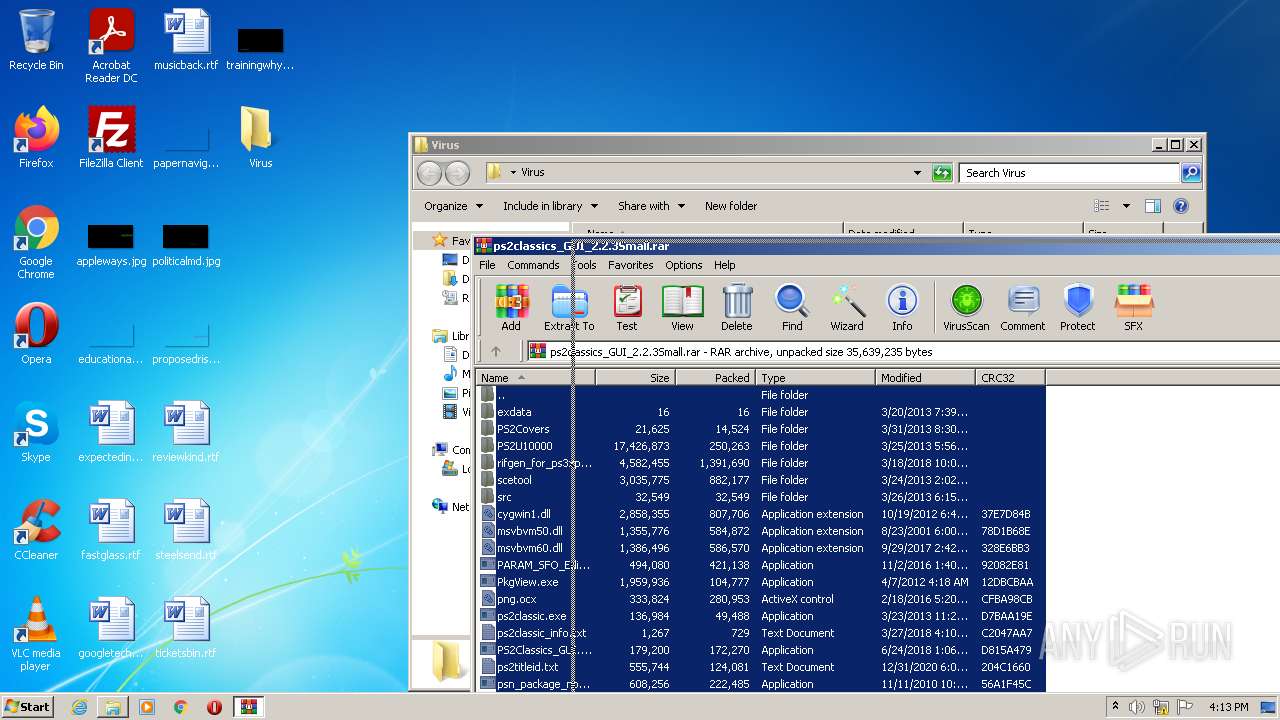Select the PS2U10000 folder row

tap(760, 446)
